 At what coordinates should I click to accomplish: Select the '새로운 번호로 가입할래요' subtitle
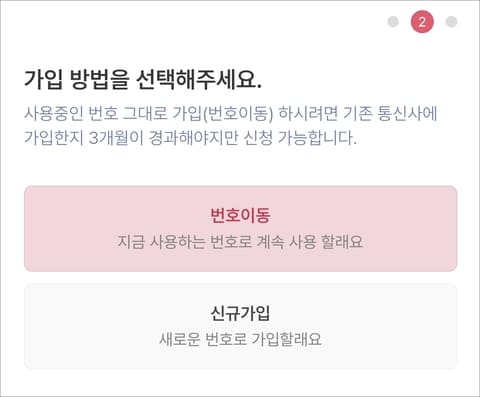tap(240, 339)
